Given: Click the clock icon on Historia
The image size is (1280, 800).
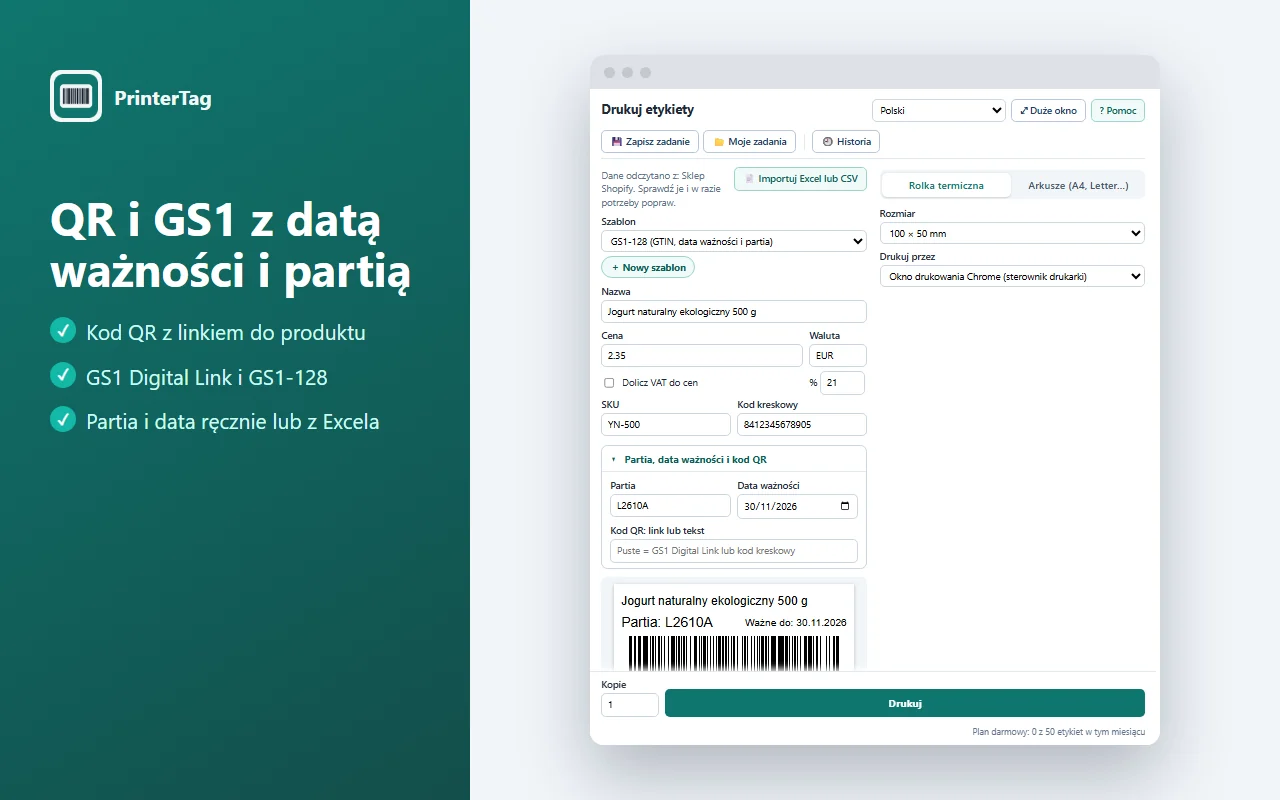Looking at the screenshot, I should point(827,142).
